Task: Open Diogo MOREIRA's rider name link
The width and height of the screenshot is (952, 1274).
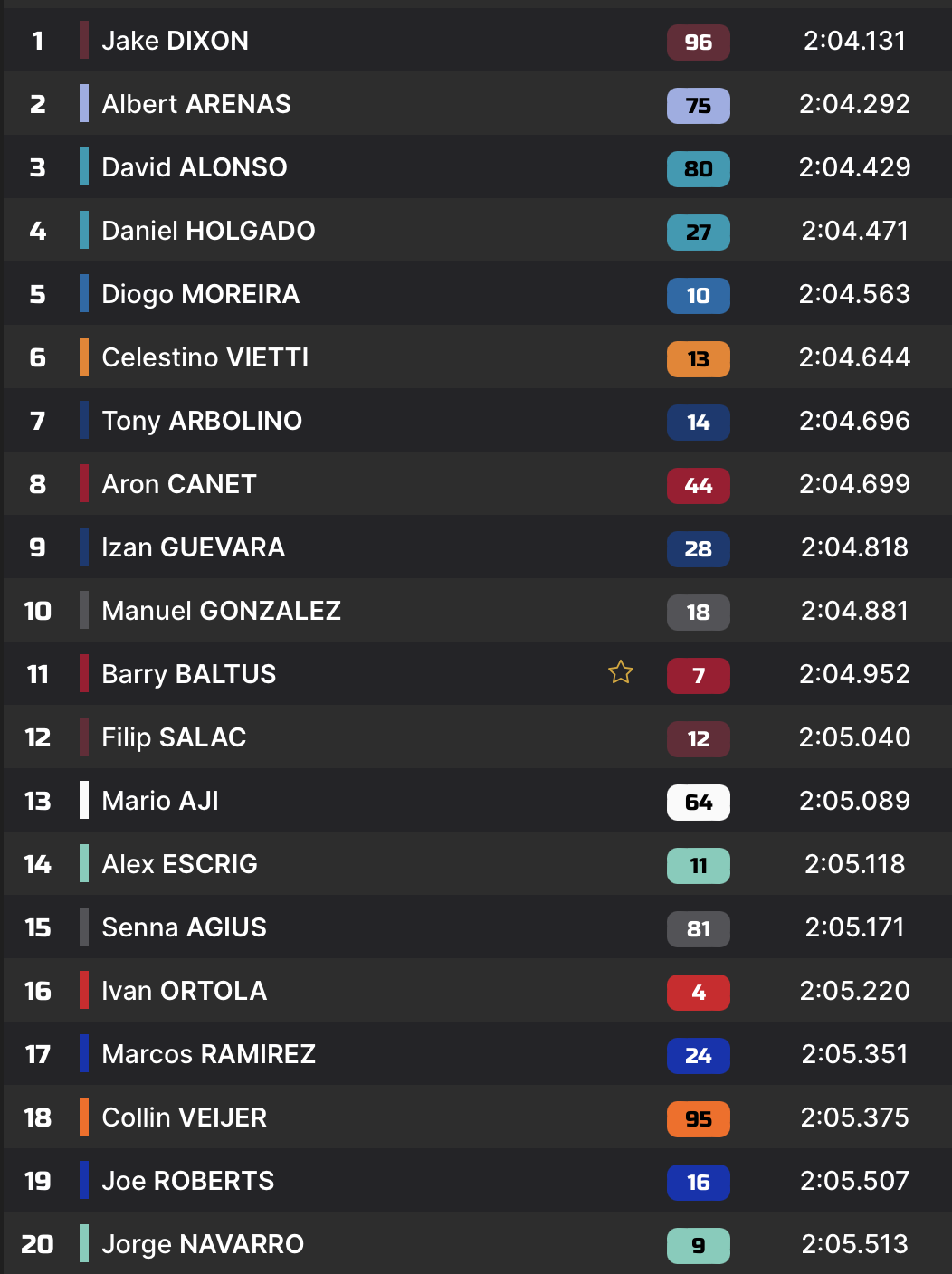Action: [x=200, y=294]
